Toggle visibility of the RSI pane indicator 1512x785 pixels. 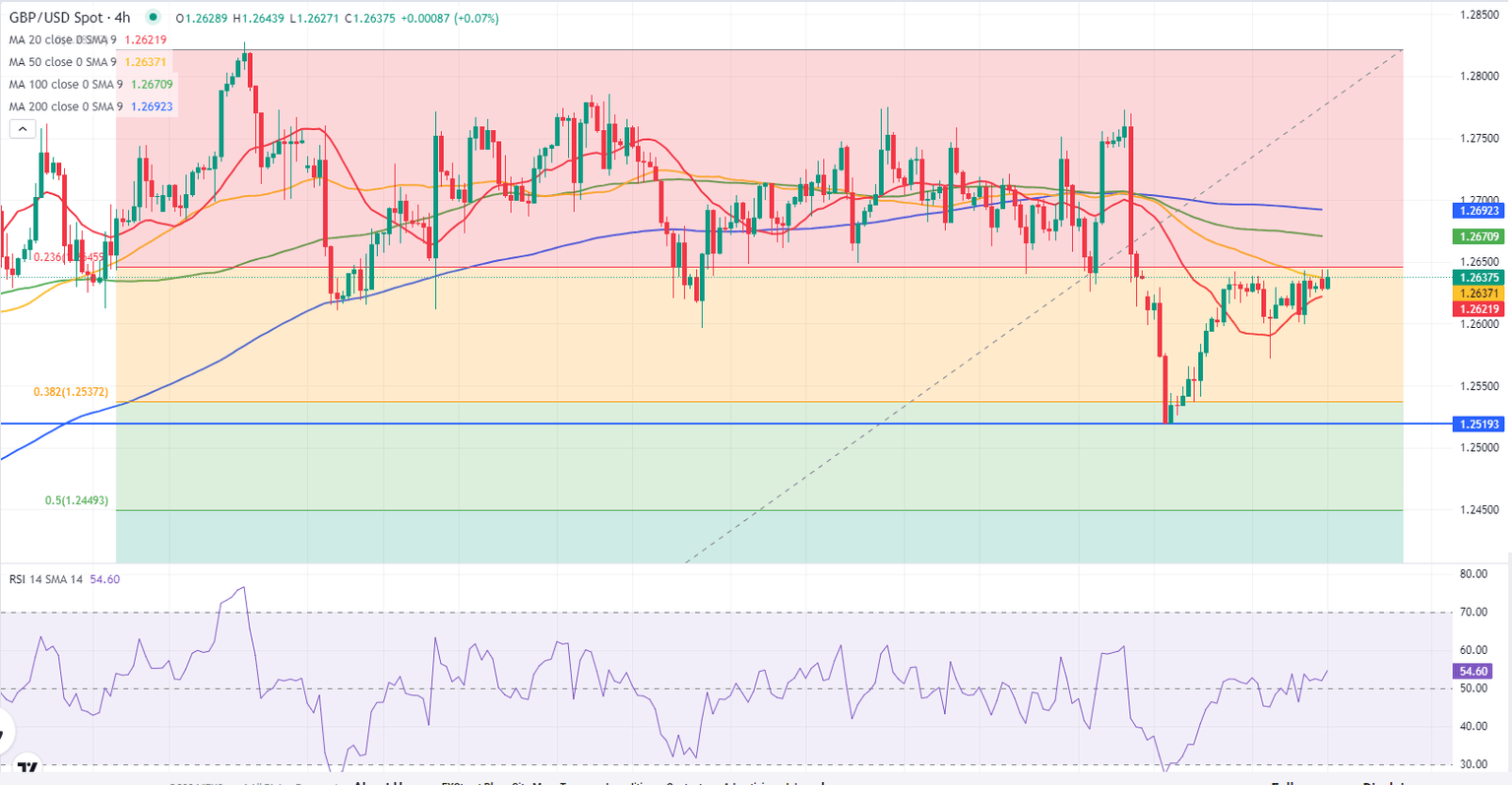click(44, 579)
